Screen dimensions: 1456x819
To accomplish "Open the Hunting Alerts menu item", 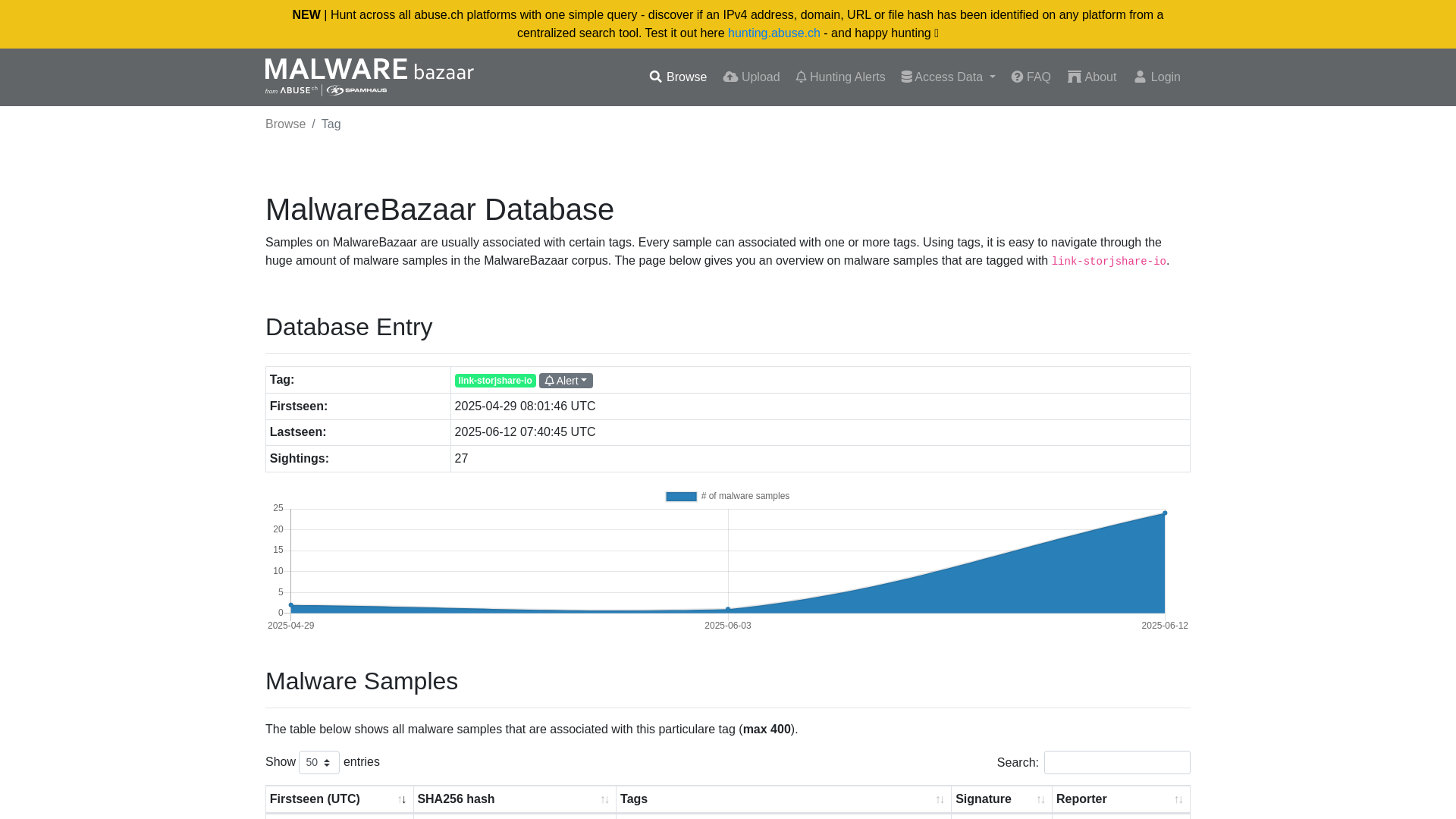I will (840, 77).
